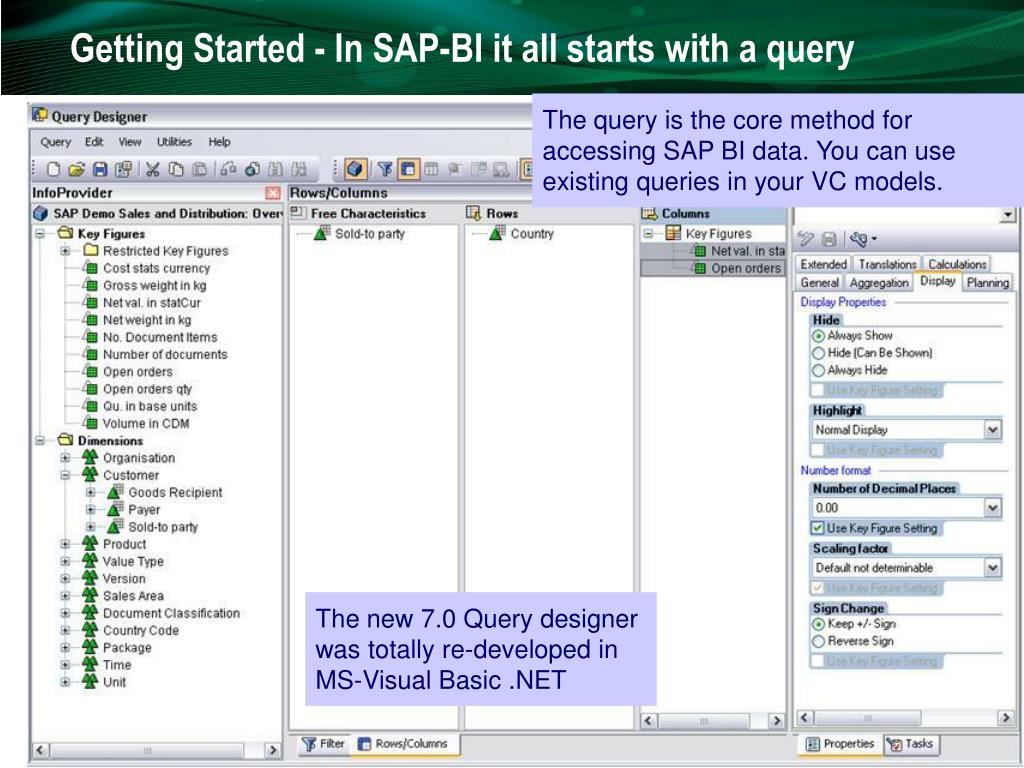Click the Country characteristic icon in Rows
This screenshot has height=768, width=1024.
[498, 233]
